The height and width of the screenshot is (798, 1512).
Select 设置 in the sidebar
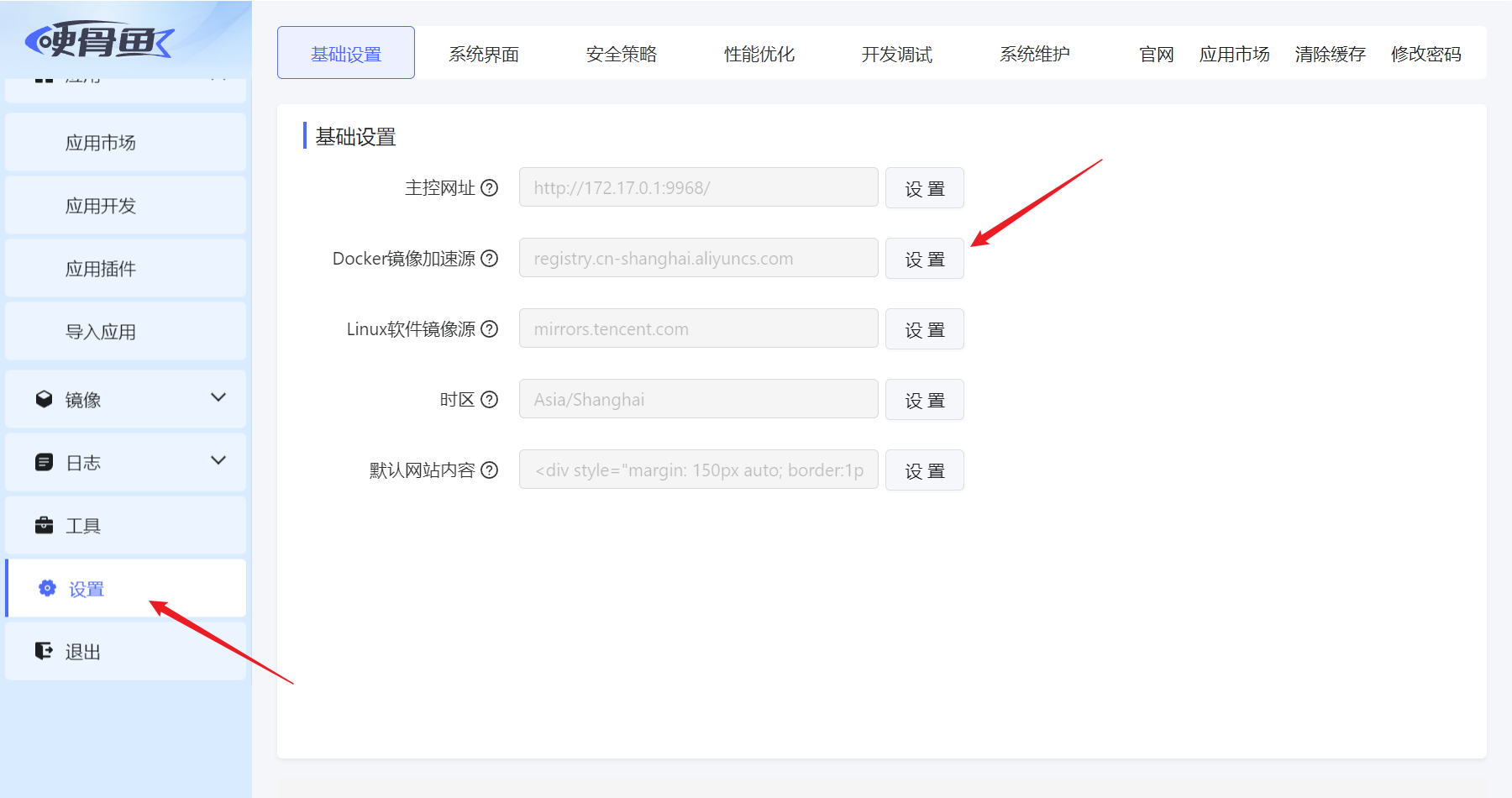click(126, 588)
